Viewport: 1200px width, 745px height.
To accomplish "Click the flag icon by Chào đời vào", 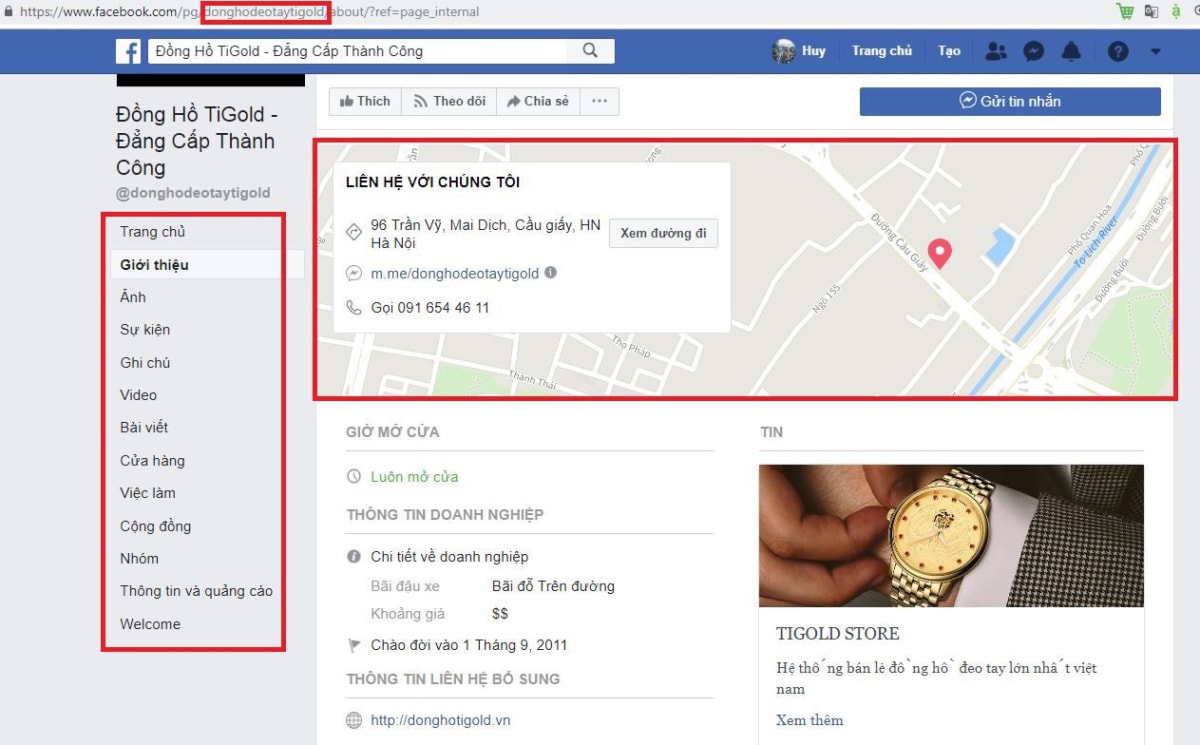I will click(x=353, y=645).
